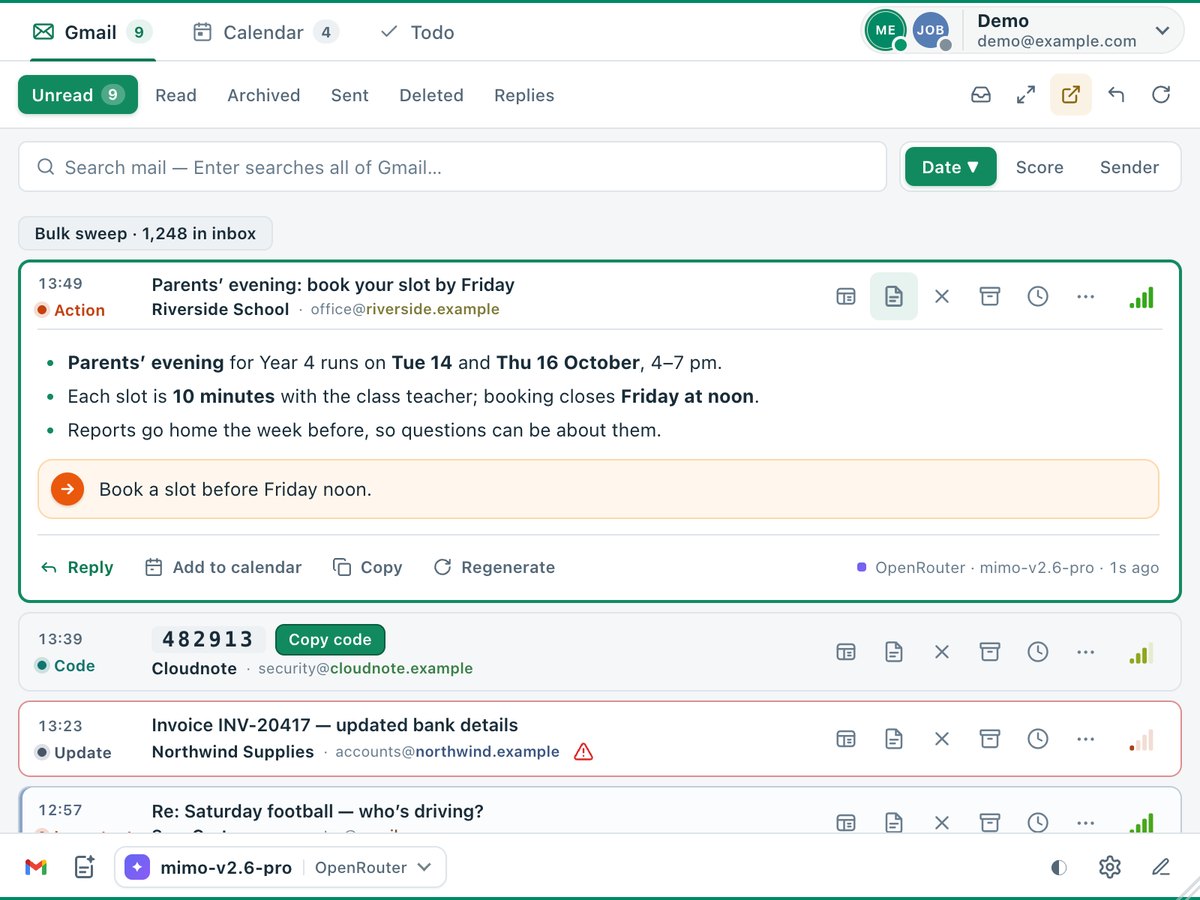Open more options for Northwind Supplies email
Viewport: 1200px width, 900px height.
click(x=1086, y=739)
